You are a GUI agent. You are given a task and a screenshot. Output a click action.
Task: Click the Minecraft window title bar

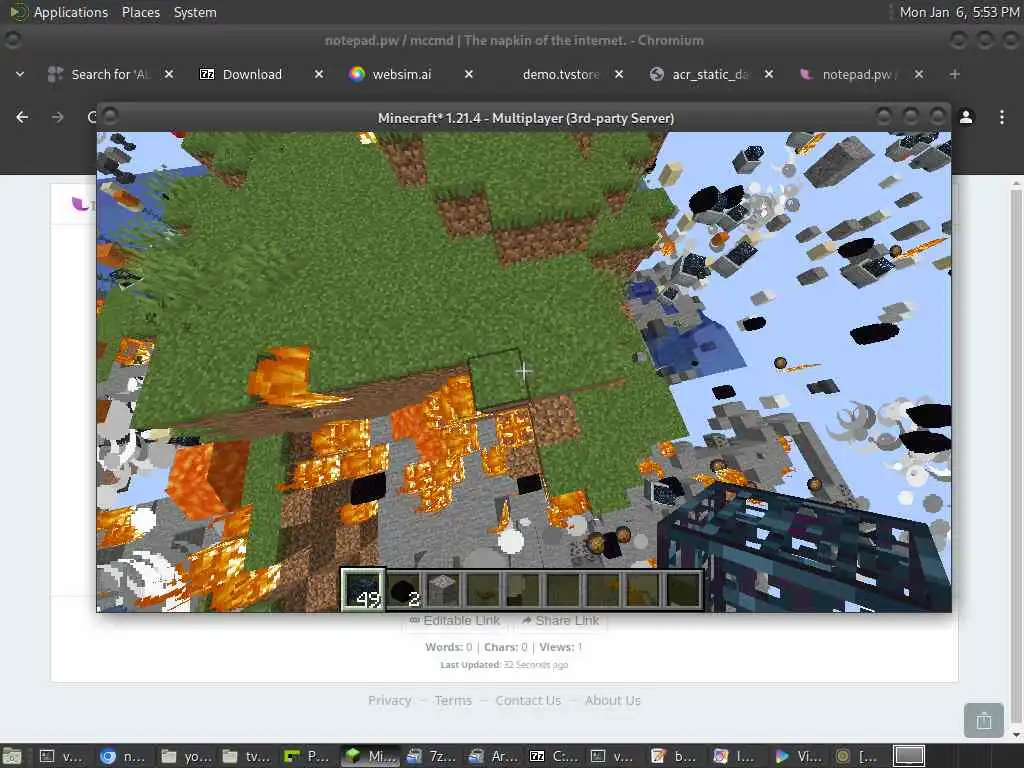tap(524, 118)
